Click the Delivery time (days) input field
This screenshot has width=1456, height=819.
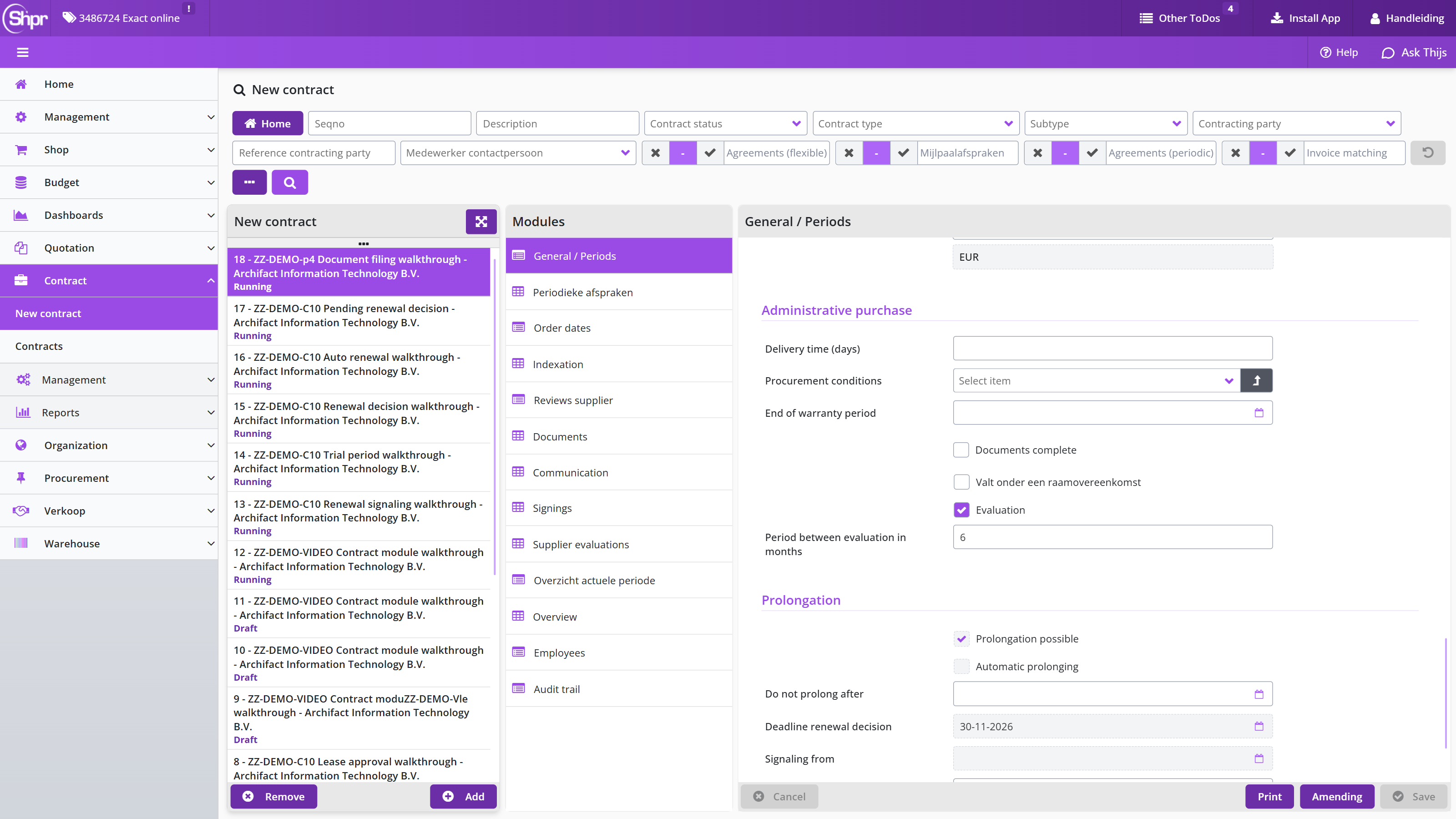[1112, 348]
